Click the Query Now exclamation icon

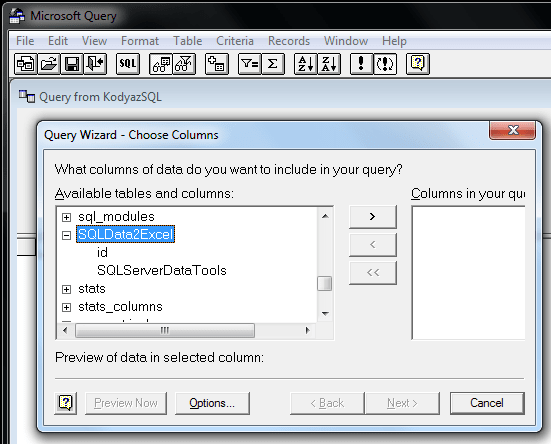click(x=361, y=64)
